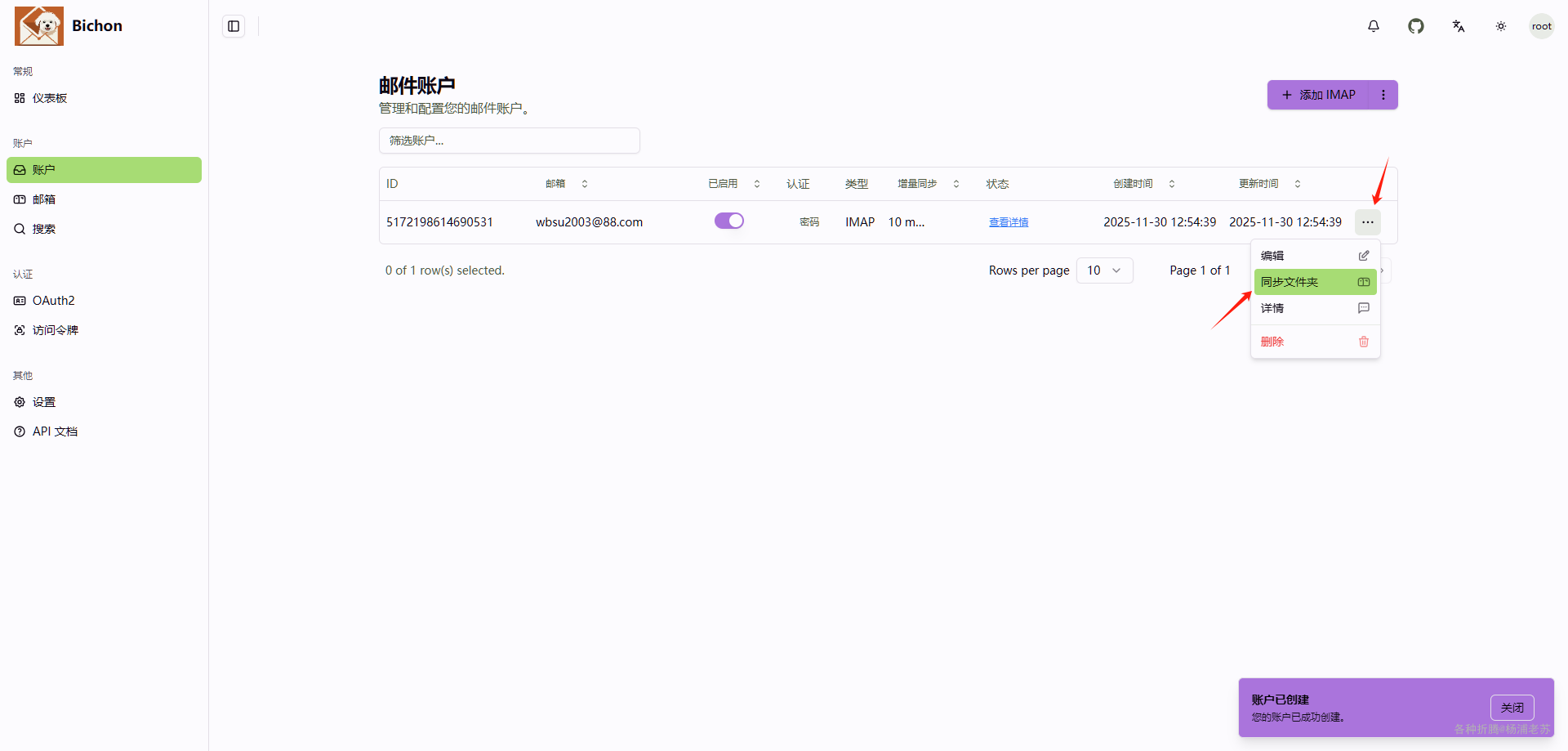This screenshot has height=751, width=1568.
Task: Click the 类型 column header
Action: click(857, 184)
